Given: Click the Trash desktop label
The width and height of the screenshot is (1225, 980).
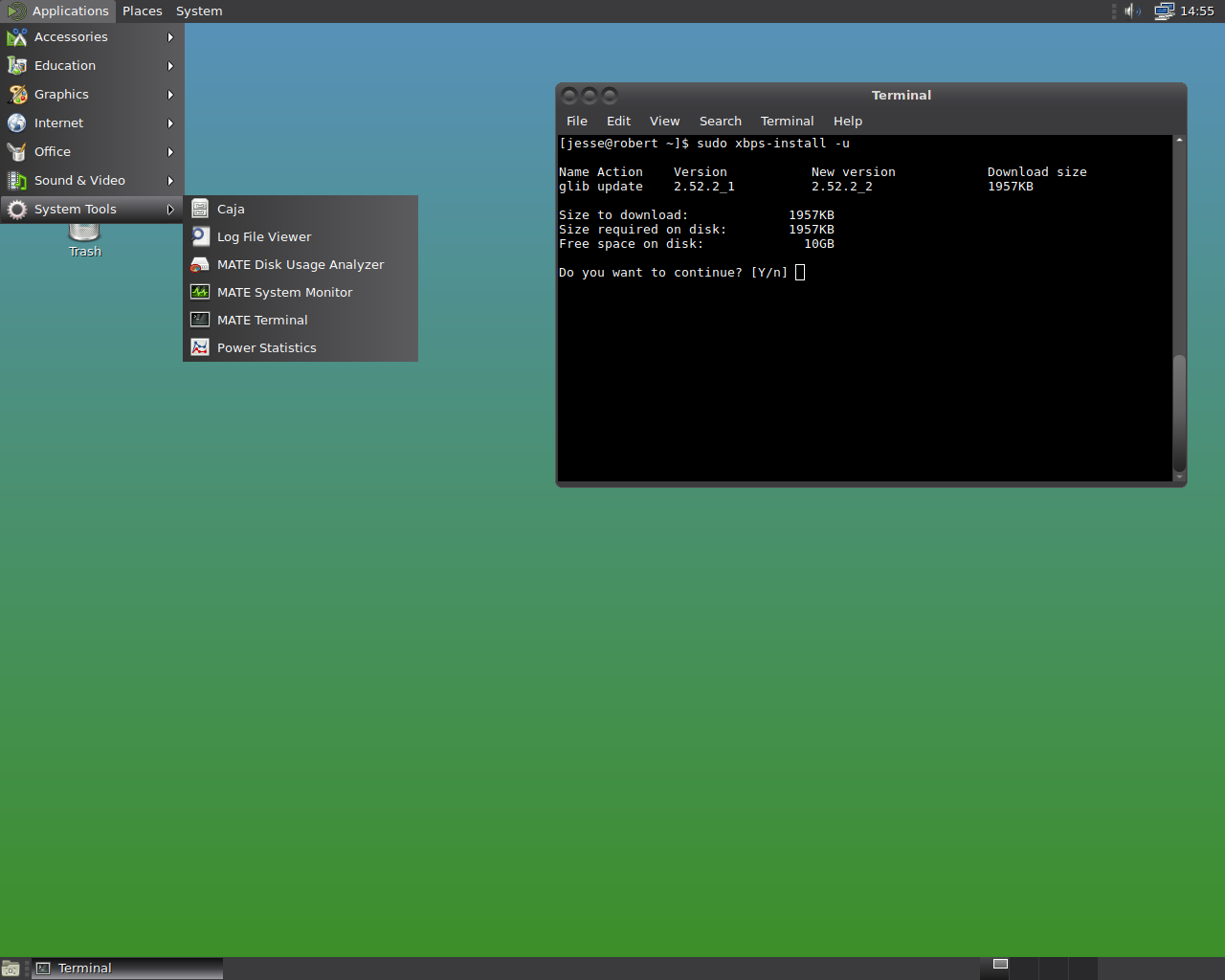Looking at the screenshot, I should click(84, 252).
